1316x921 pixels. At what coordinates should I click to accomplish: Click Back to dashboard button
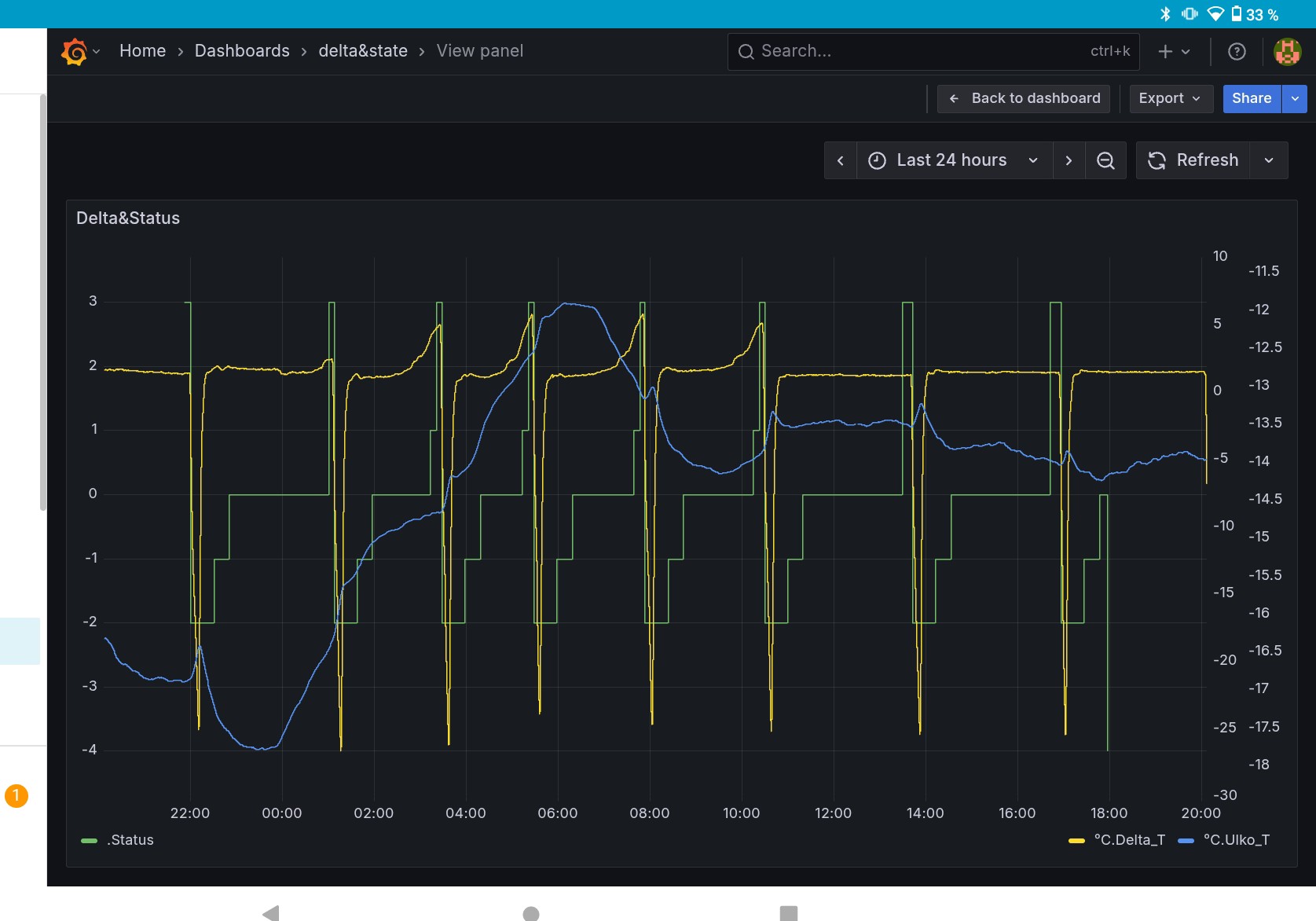pos(1024,98)
